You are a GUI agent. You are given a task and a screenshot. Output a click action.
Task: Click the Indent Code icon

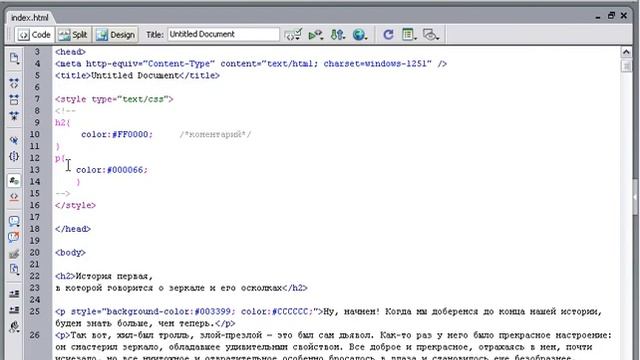[14, 294]
